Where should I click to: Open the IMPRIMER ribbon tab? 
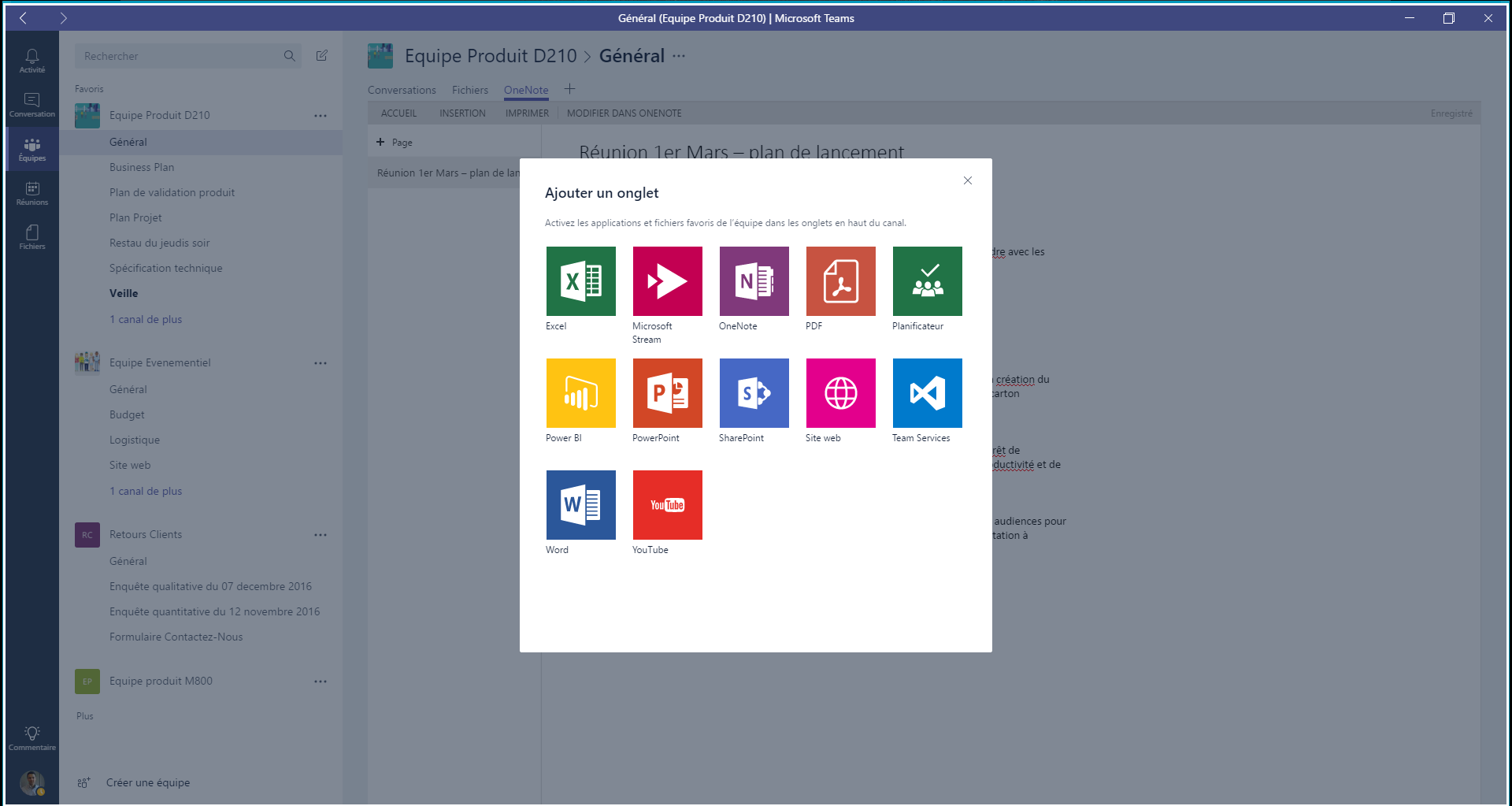click(527, 113)
